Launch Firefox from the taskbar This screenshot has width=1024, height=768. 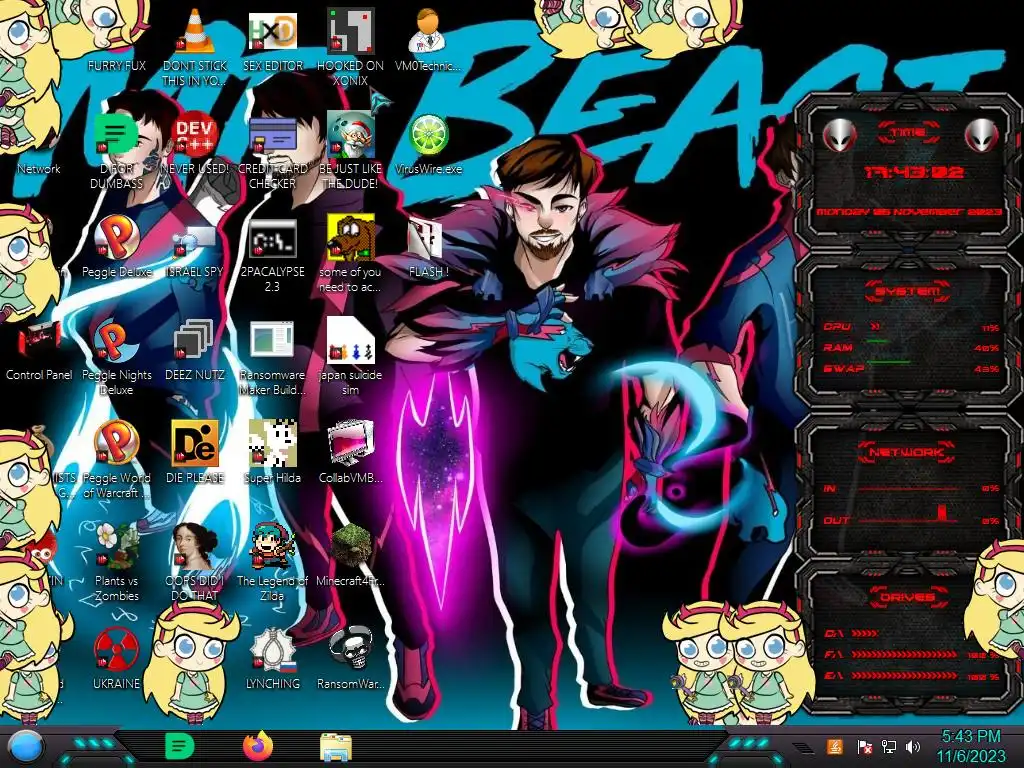257,746
